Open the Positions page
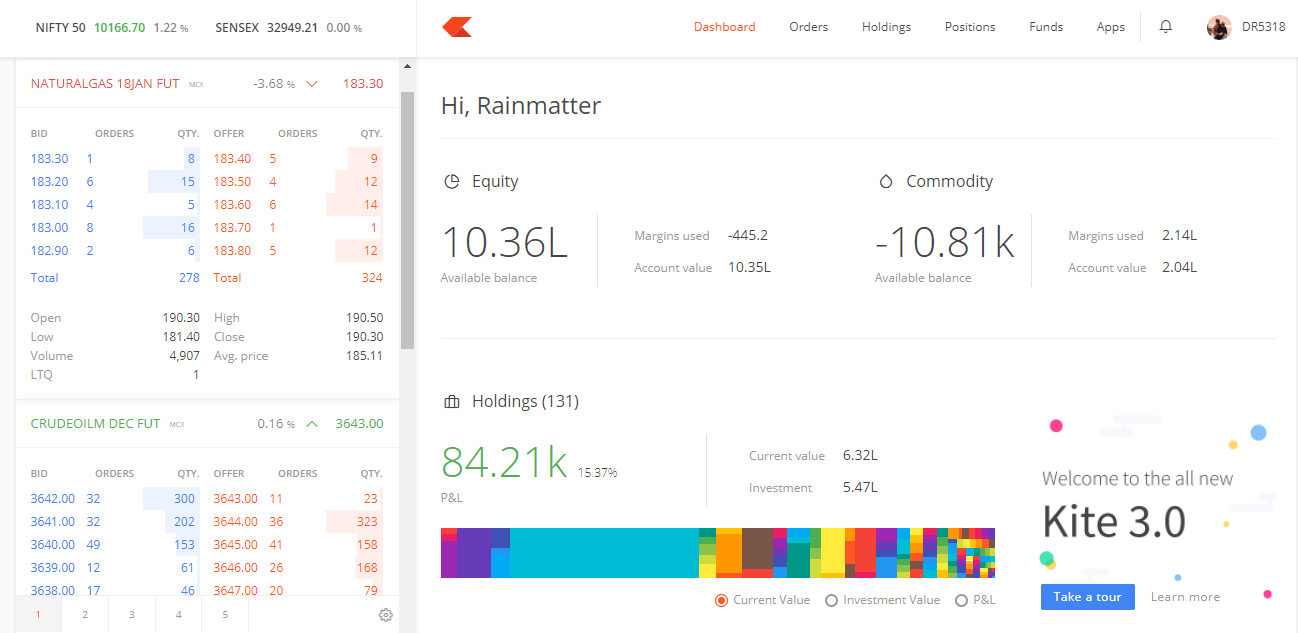This screenshot has width=1298, height=633. point(970,27)
